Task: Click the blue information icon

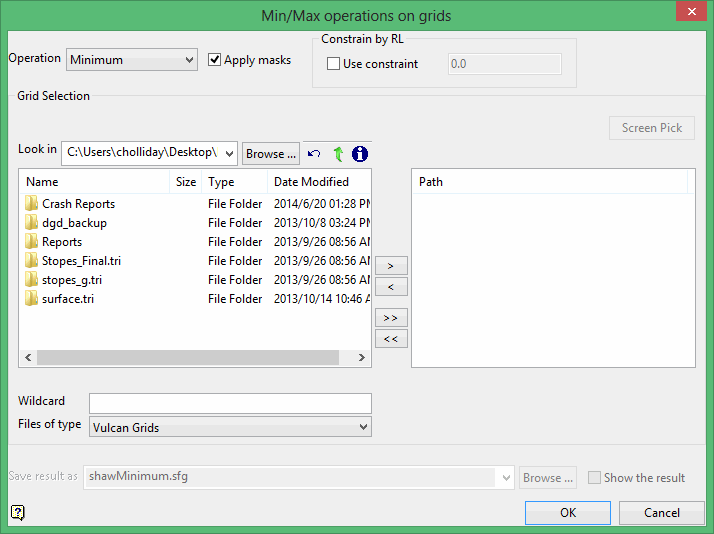Action: coord(360,154)
